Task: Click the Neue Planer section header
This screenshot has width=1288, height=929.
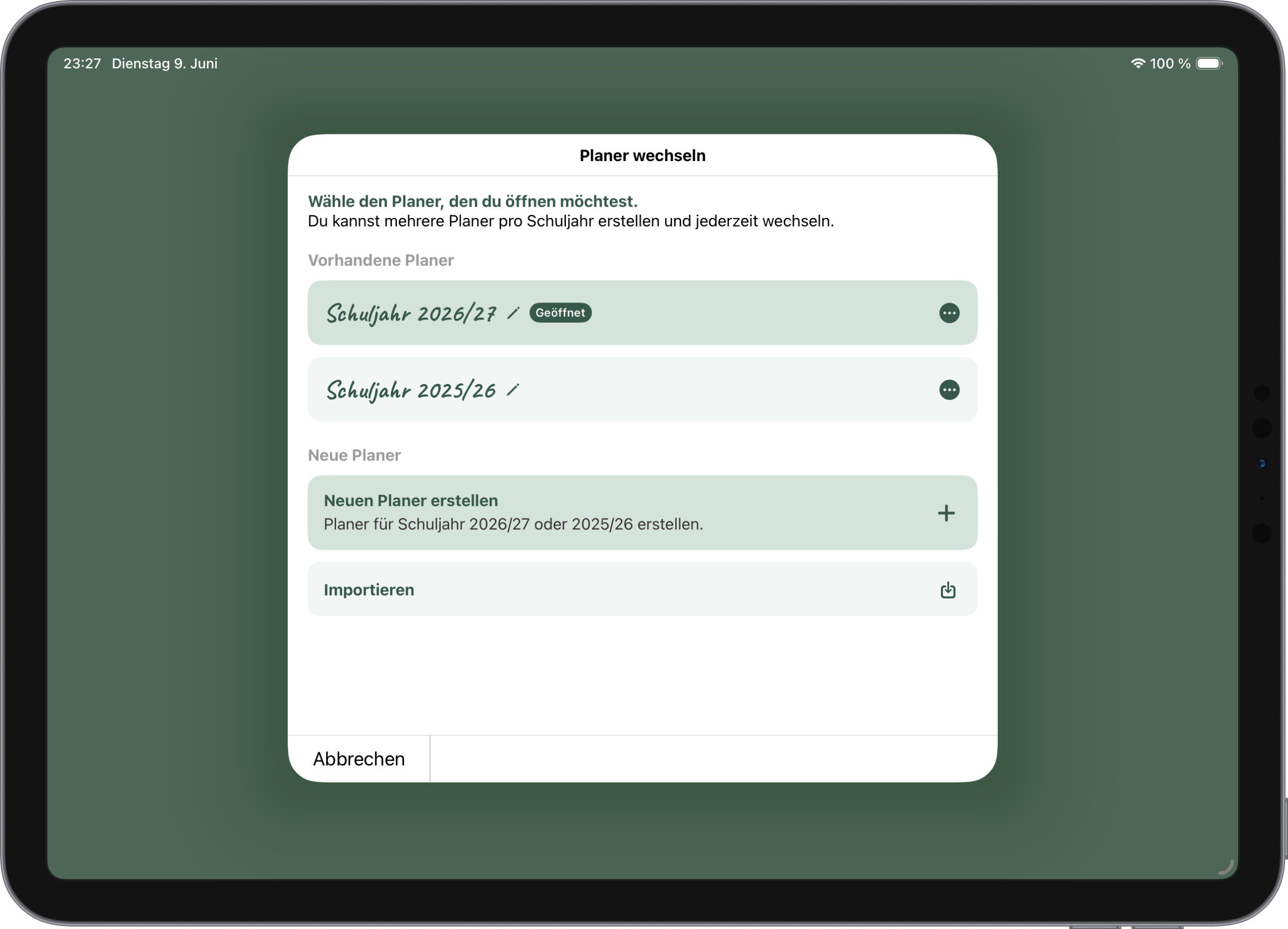Action: (x=354, y=455)
